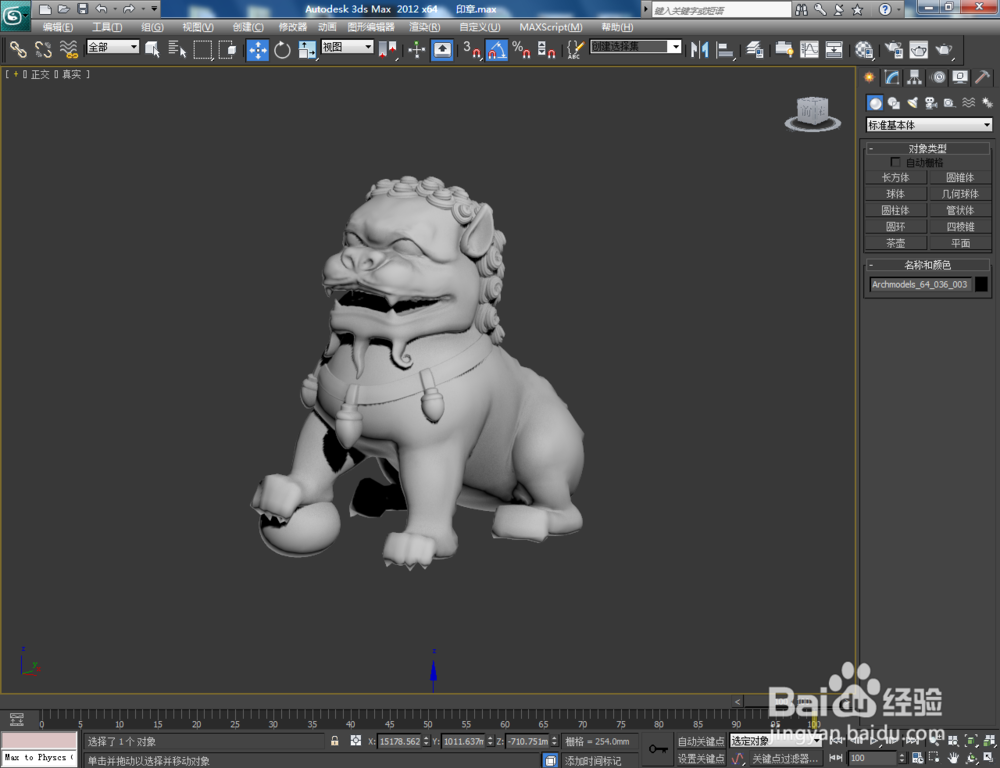Click the 圆柱体 cylinder button
Image resolution: width=1000 pixels, height=768 pixels.
coord(895,210)
